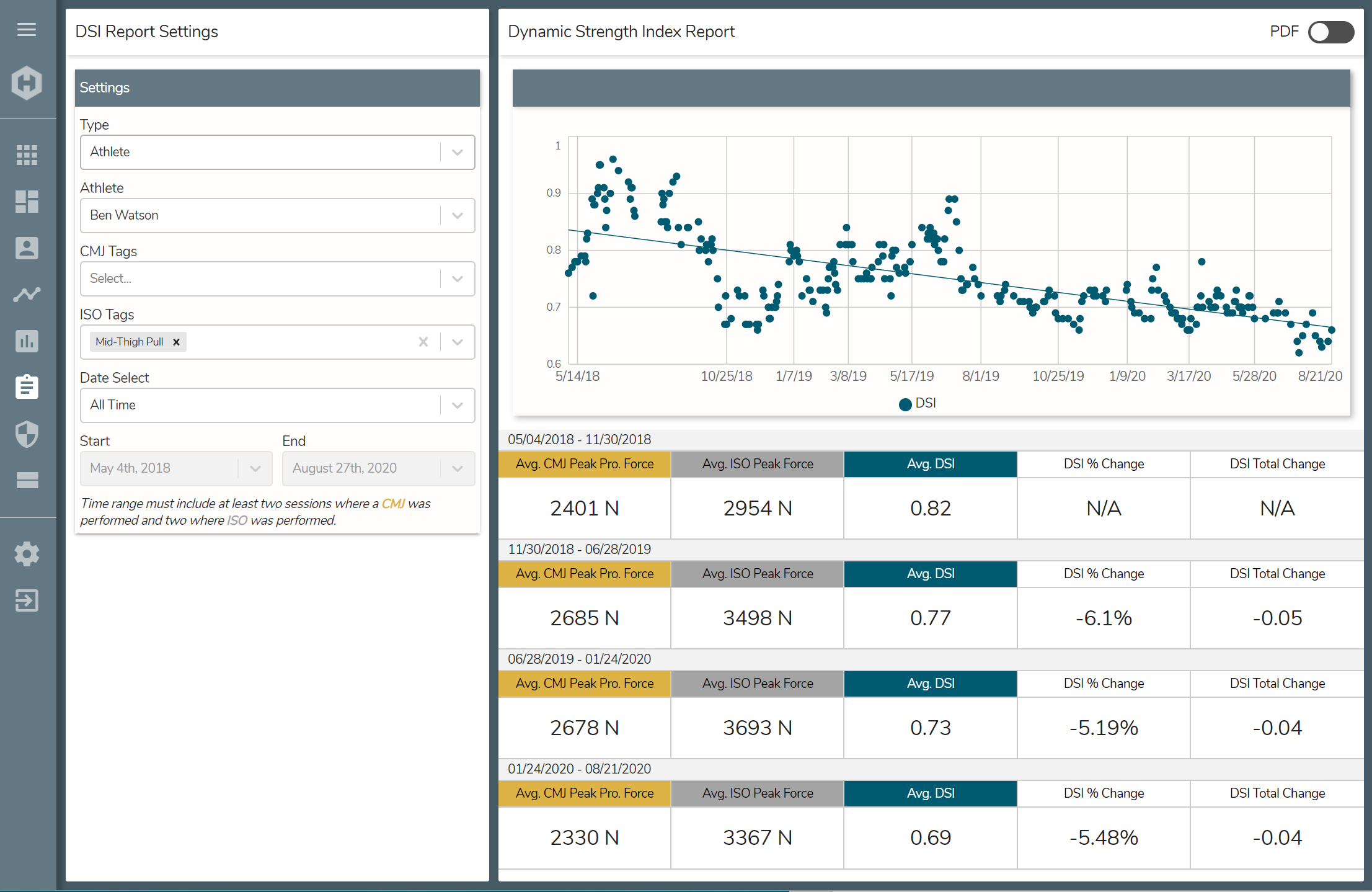The image size is (1372, 892).
Task: Click the logout icon at sidebar bottom
Action: pos(27,600)
